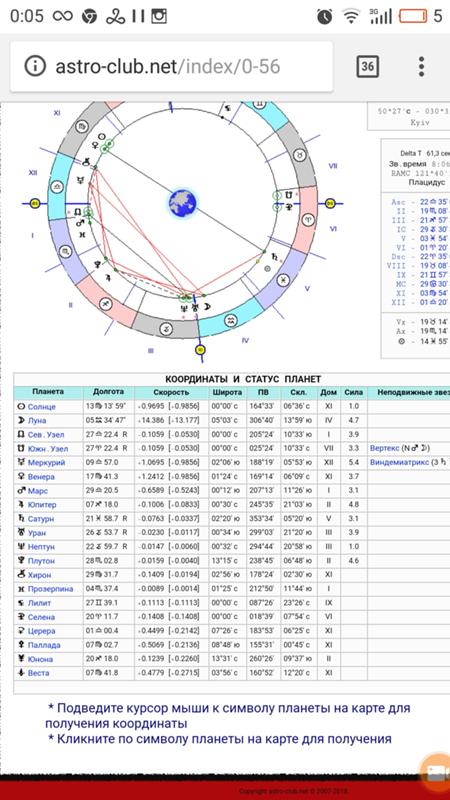450x800 pixels.
Task: Click the Jupiter glyph on the chart wheel
Action: coord(108,277)
